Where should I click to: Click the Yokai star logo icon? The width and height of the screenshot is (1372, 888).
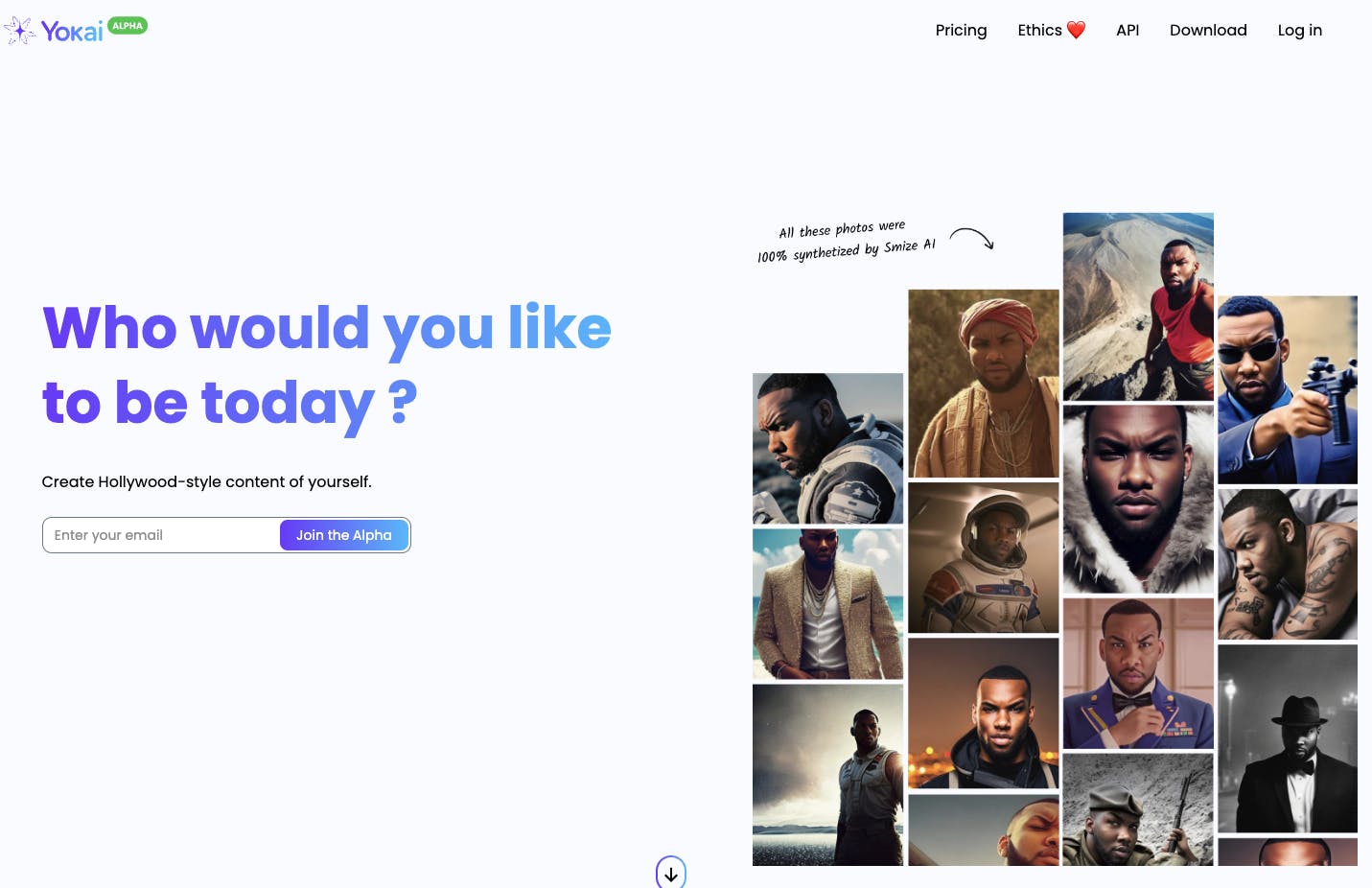[19, 31]
